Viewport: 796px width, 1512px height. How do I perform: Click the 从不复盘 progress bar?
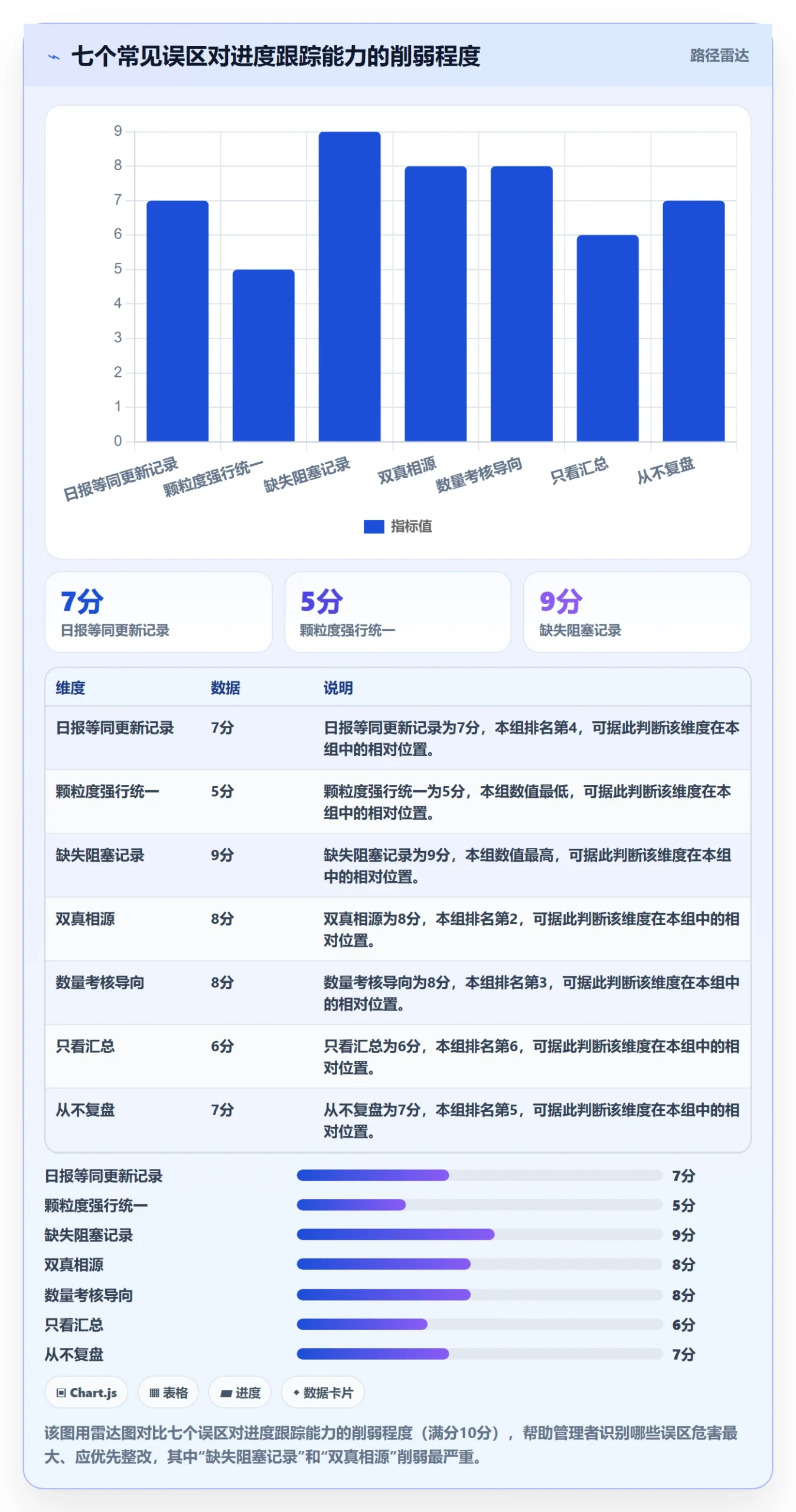[479, 1354]
